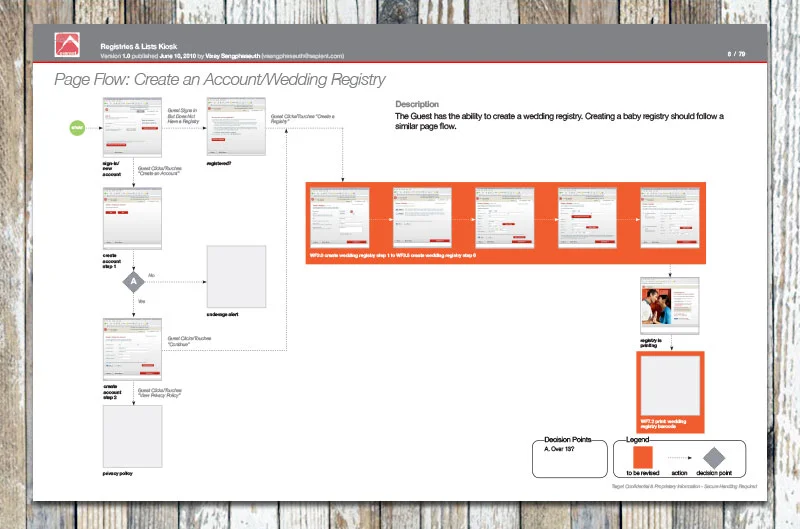The image size is (800, 529).
Task: Click the 'Page Flow: Create an Account/Wedding Registry' heading
Action: [220, 80]
